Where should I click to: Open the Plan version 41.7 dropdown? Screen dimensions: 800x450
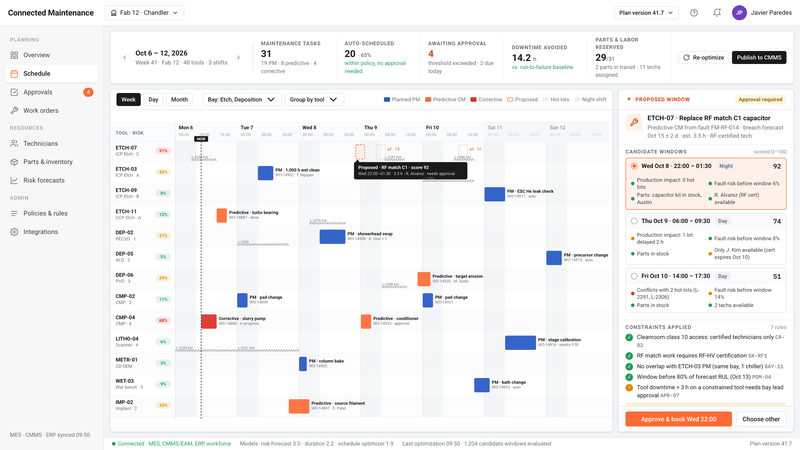(x=646, y=13)
